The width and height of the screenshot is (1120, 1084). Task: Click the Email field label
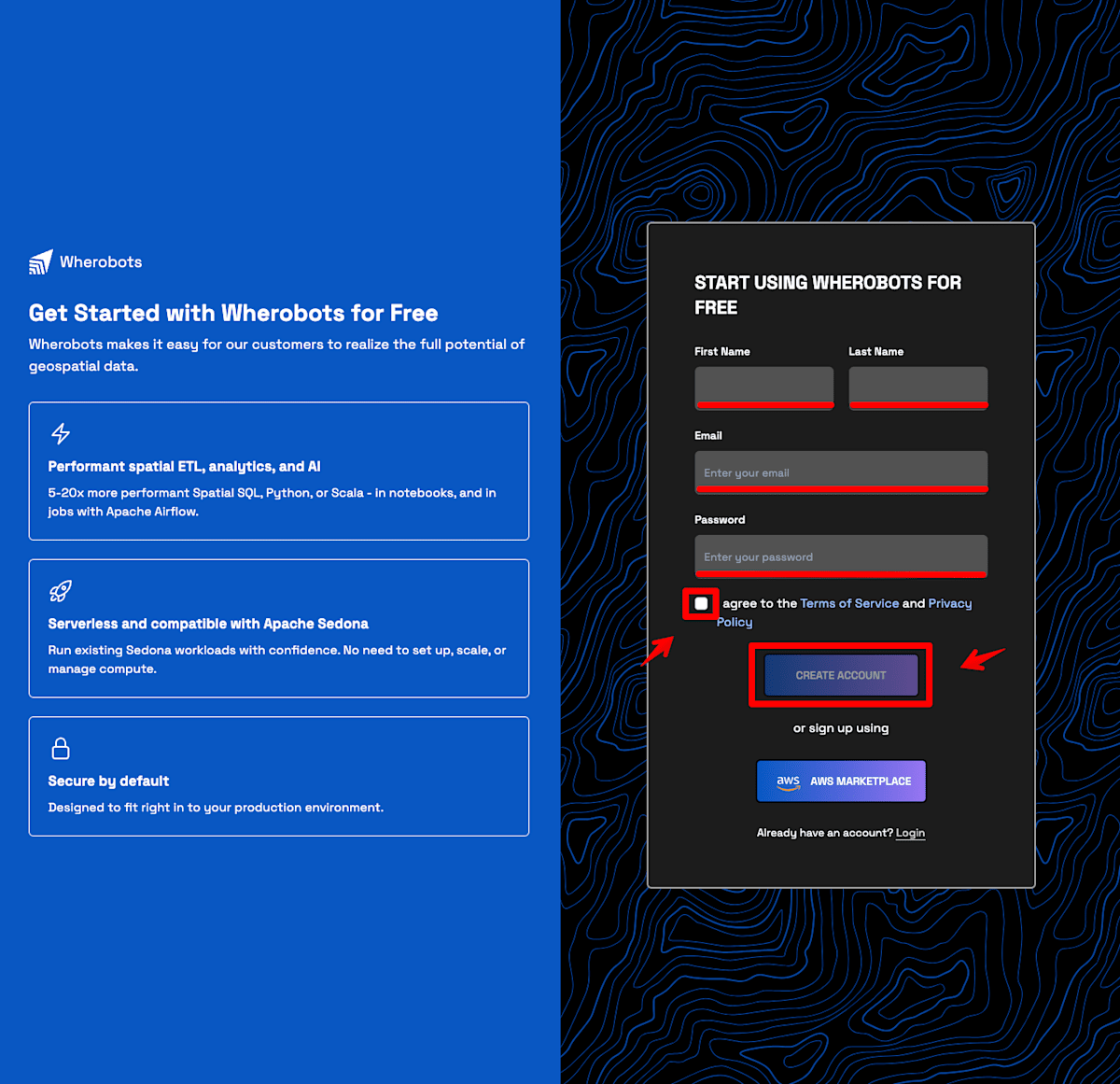pos(708,436)
